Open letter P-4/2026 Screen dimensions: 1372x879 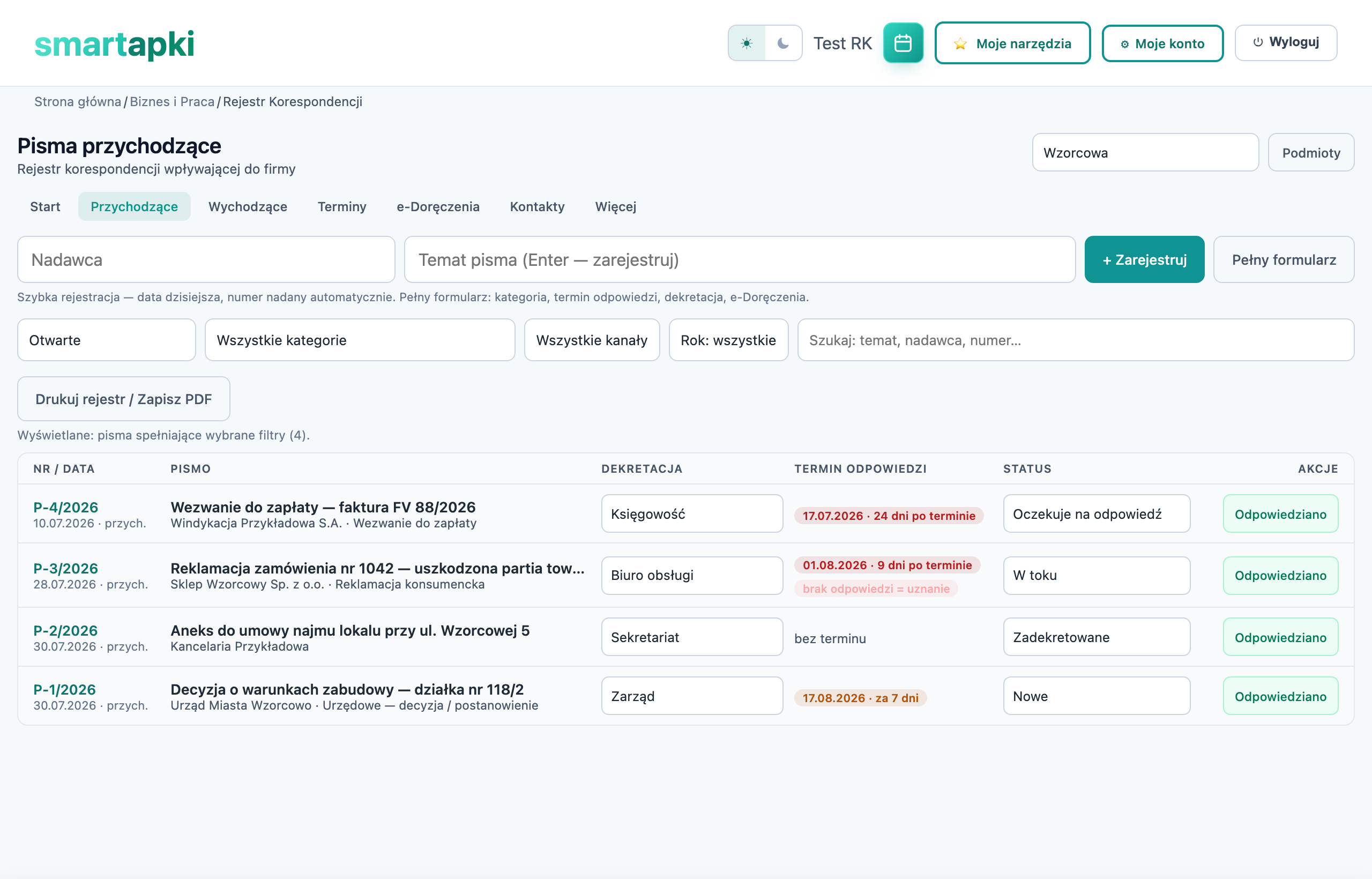(x=65, y=507)
